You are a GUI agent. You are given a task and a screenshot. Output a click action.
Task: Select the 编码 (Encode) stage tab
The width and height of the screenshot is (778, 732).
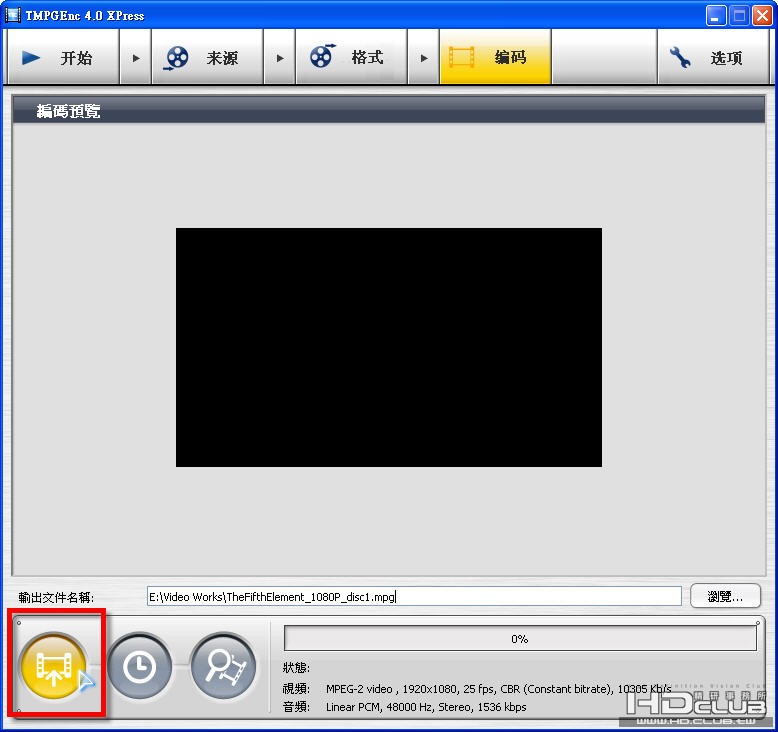click(x=495, y=58)
